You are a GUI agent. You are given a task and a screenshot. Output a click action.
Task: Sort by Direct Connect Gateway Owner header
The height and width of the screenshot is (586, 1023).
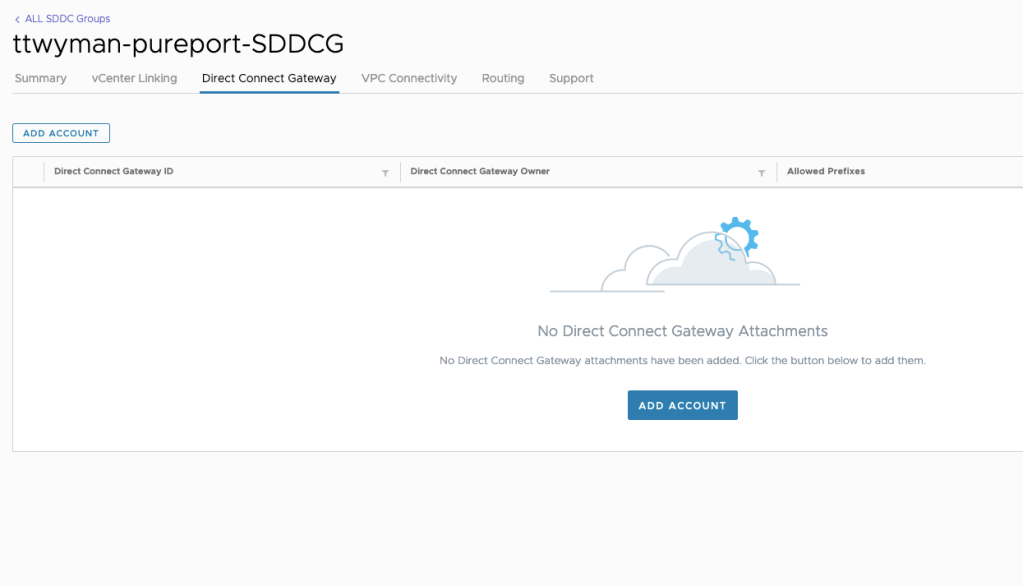click(480, 171)
